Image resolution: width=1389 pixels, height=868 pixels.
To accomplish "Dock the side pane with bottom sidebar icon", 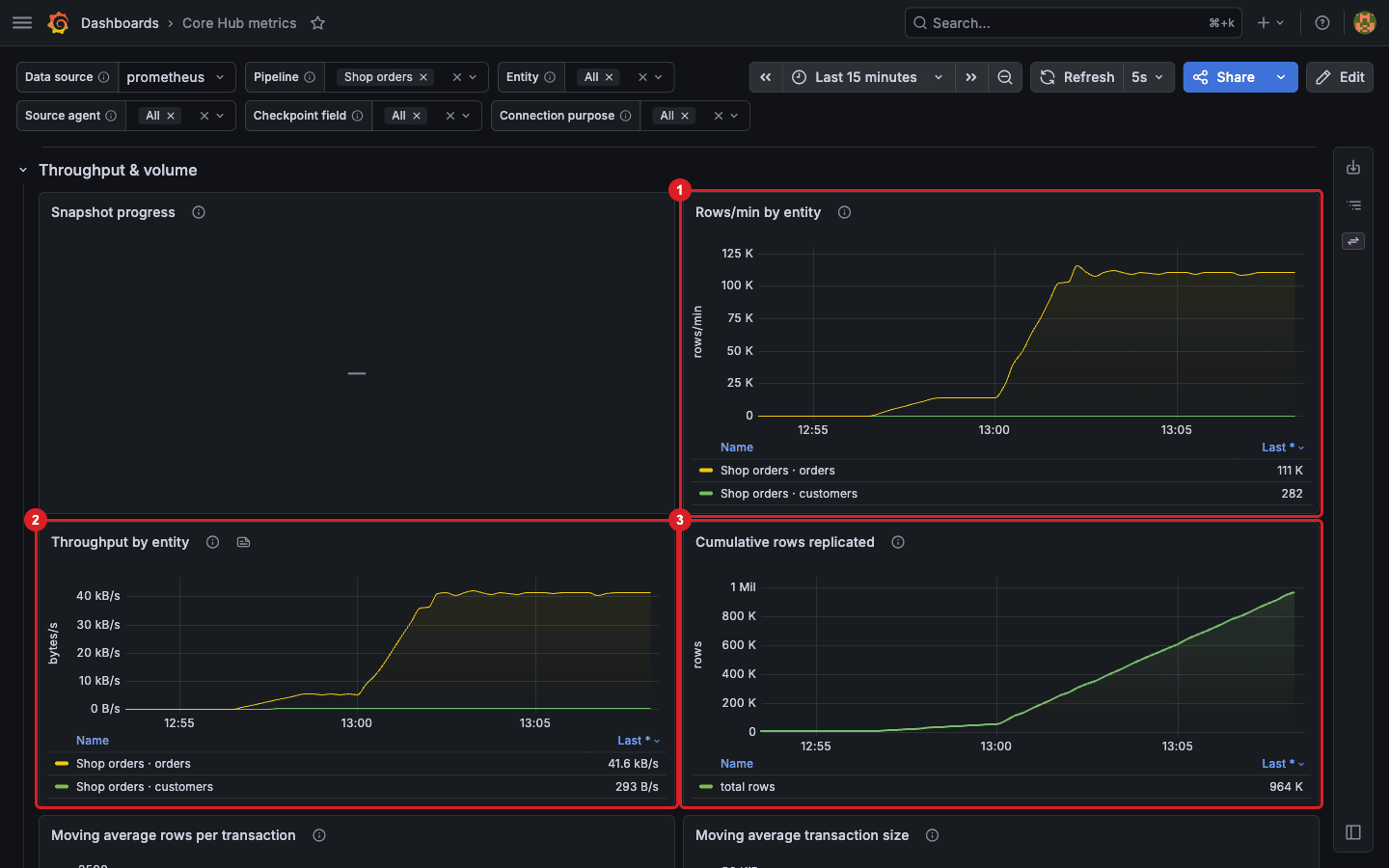I will click(1353, 832).
